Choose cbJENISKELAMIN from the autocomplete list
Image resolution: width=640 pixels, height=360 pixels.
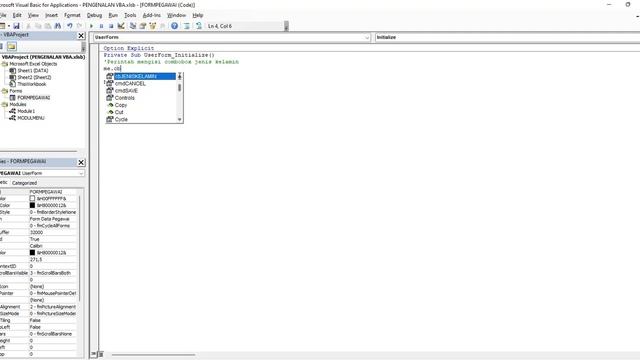pyautogui.click(x=140, y=76)
